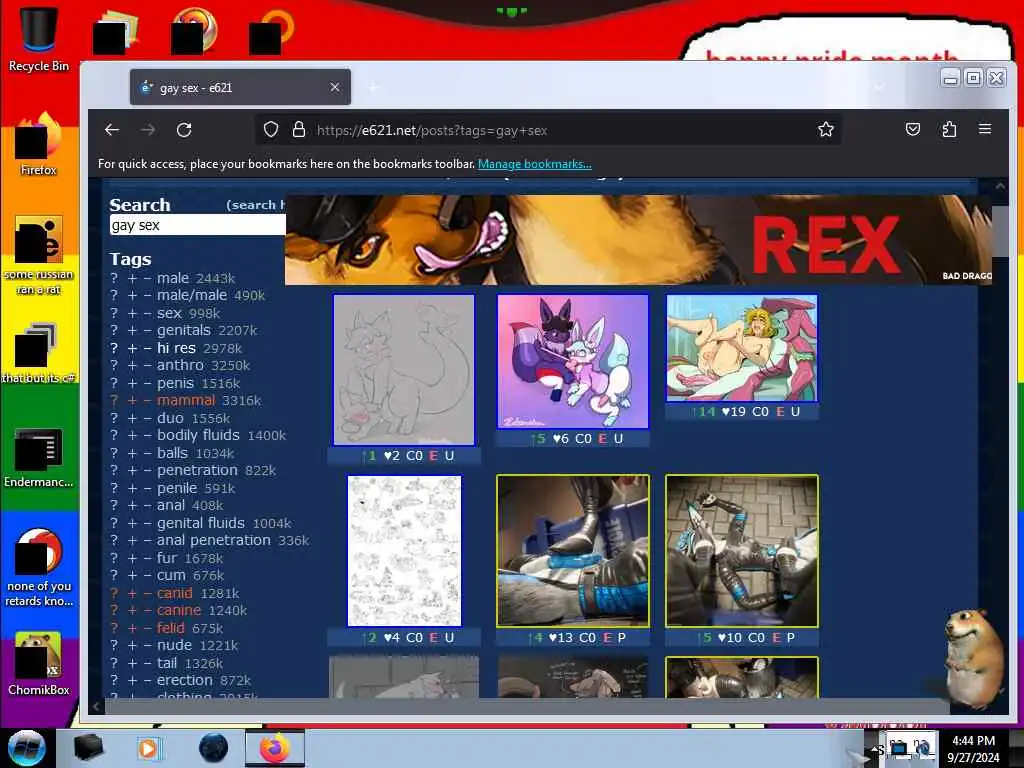Click the 'canine' tag link
Viewport: 1024px width, 768px height.
(179, 610)
